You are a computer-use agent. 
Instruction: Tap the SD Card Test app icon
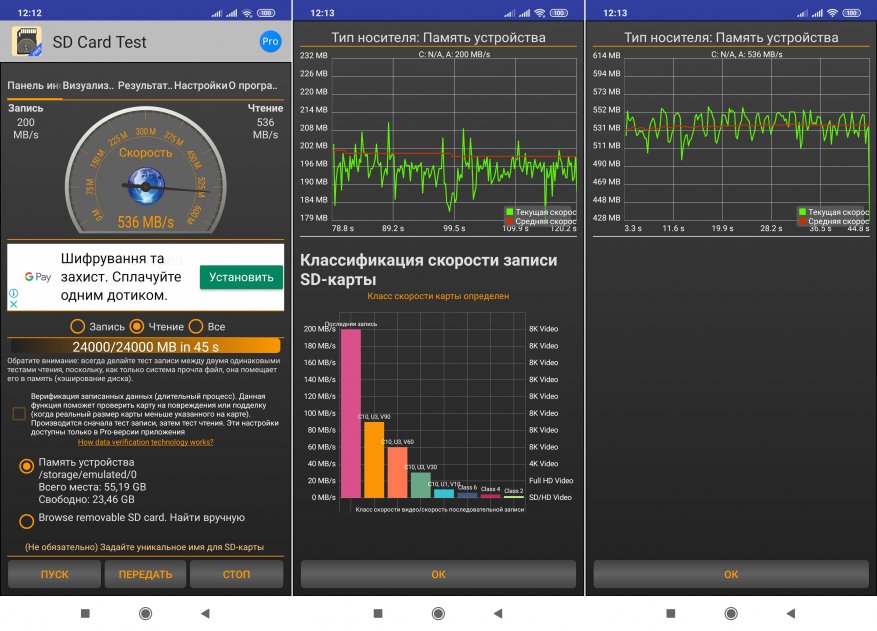click(26, 41)
